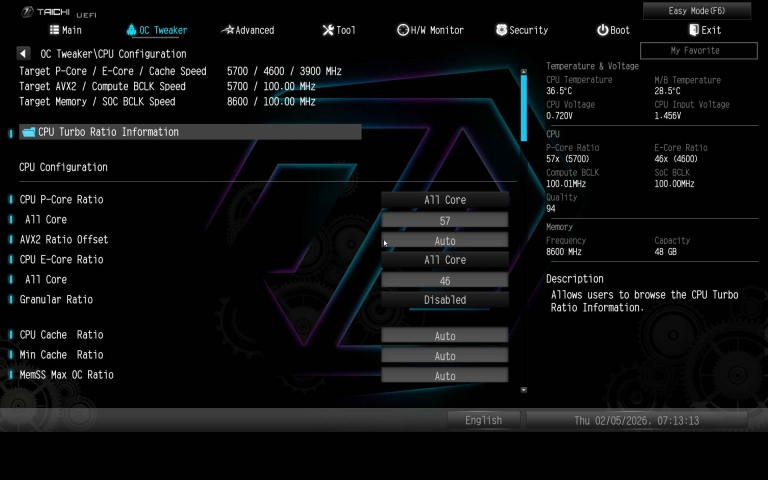Open the My Favorite button
The width and height of the screenshot is (768, 480).
point(695,50)
